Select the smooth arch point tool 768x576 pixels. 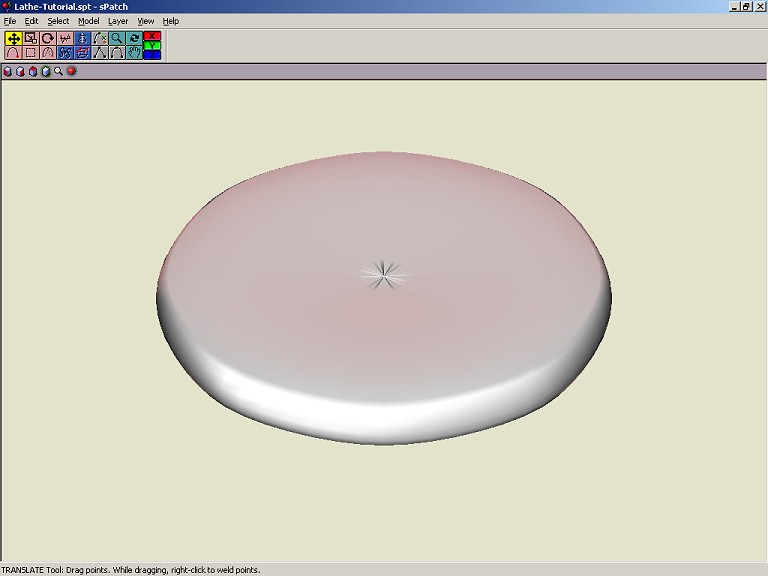[117, 52]
